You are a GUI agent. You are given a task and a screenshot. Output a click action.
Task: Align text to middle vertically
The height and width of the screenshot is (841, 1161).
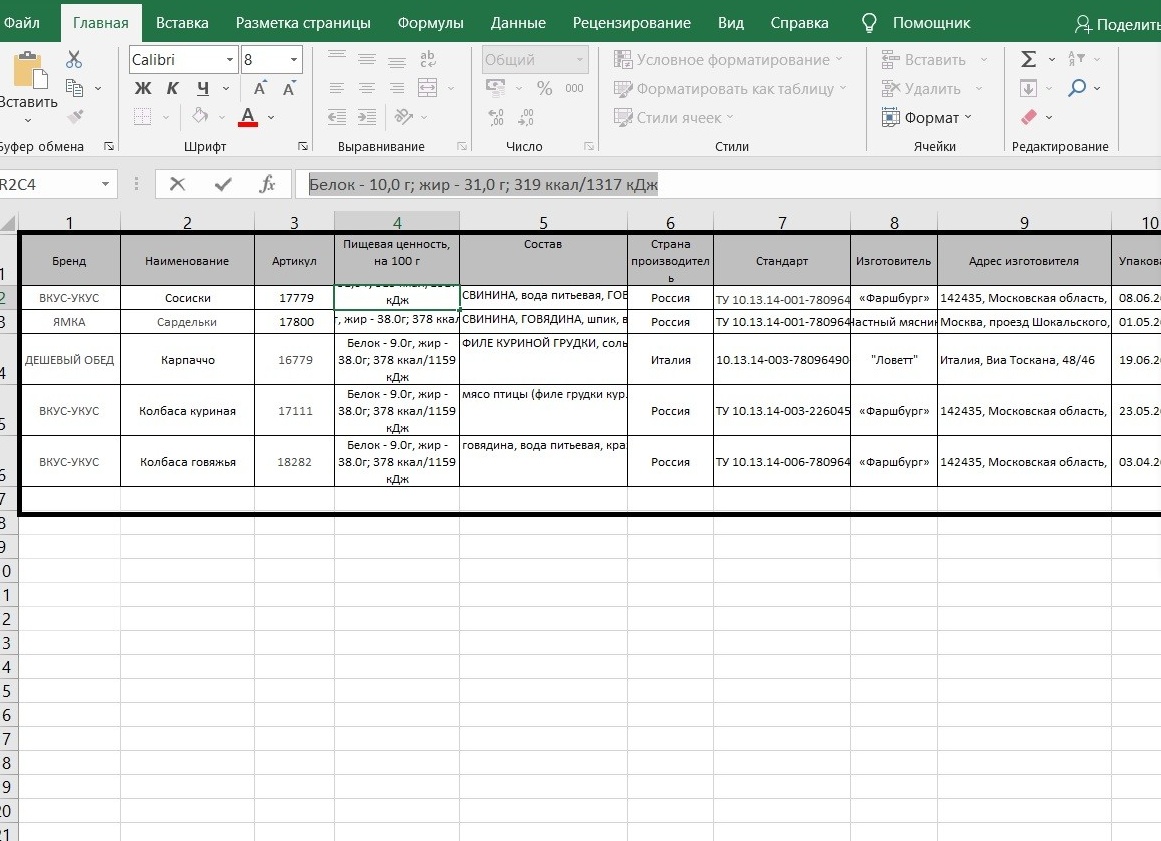(x=367, y=59)
